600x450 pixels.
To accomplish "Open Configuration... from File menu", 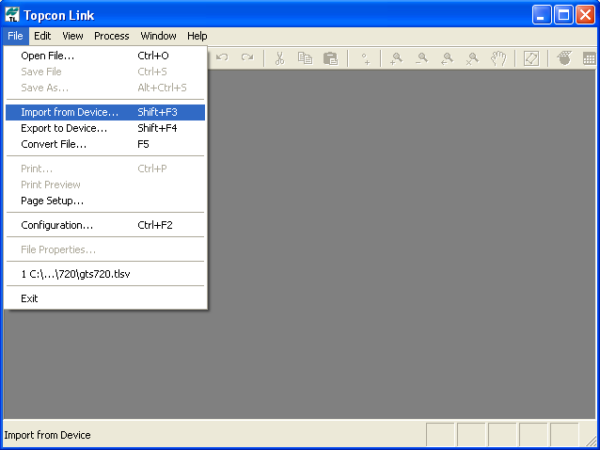I will click(x=57, y=225).
